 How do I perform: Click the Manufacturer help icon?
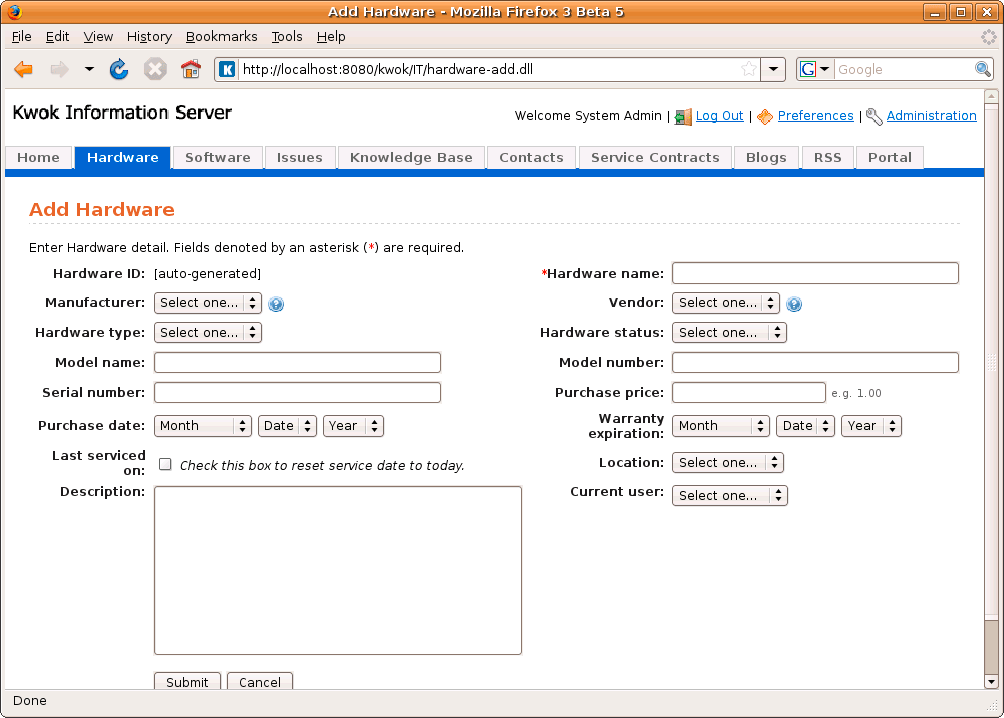[276, 304]
